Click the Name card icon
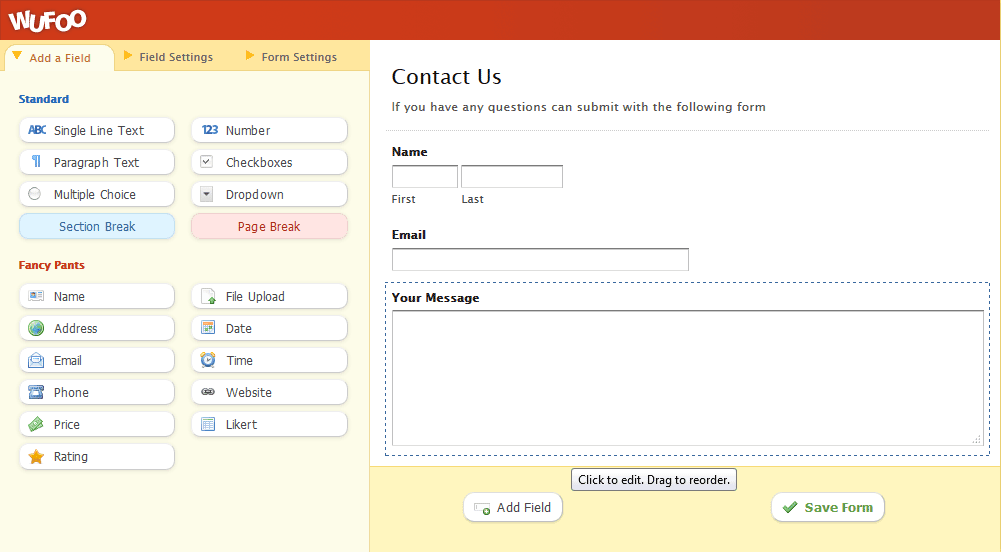This screenshot has height=552, width=1001. click(36, 295)
